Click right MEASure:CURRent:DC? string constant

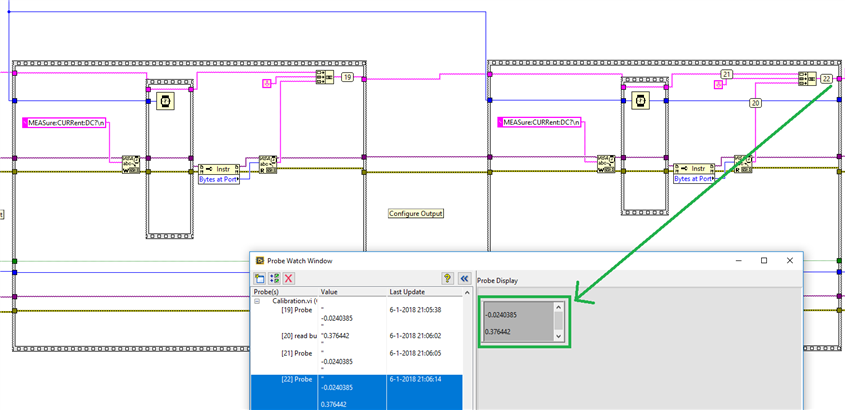541,123
